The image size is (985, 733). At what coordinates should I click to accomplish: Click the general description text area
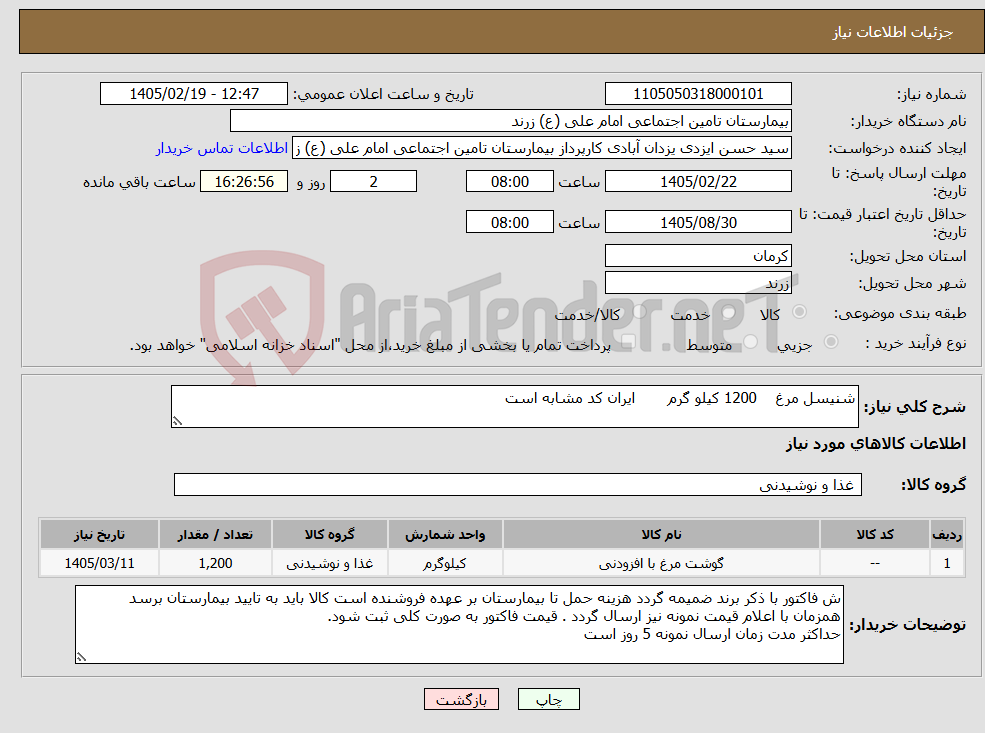514,406
